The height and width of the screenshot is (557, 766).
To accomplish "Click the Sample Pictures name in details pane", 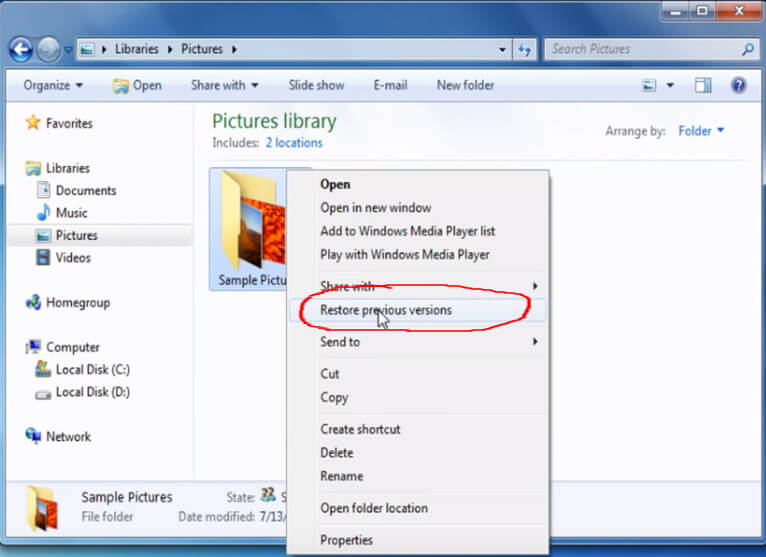I will tap(127, 497).
